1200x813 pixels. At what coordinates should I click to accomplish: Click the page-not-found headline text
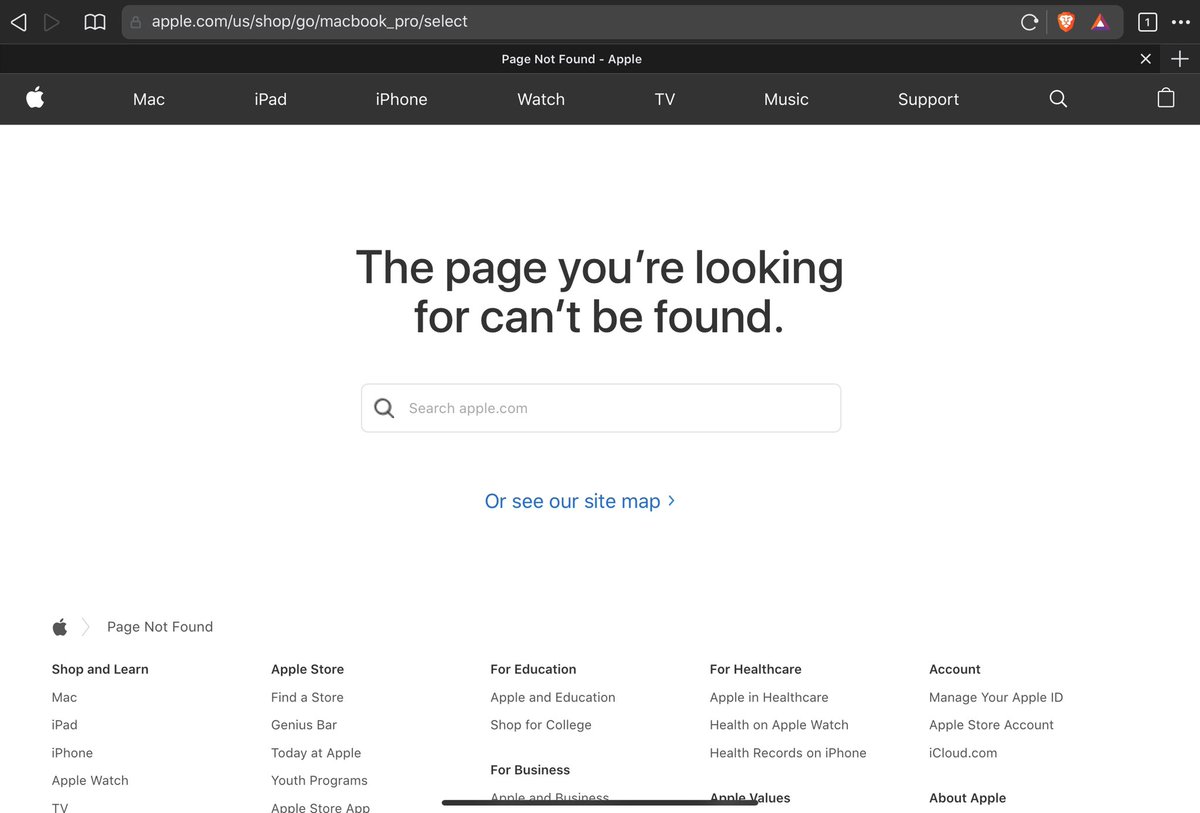600,292
